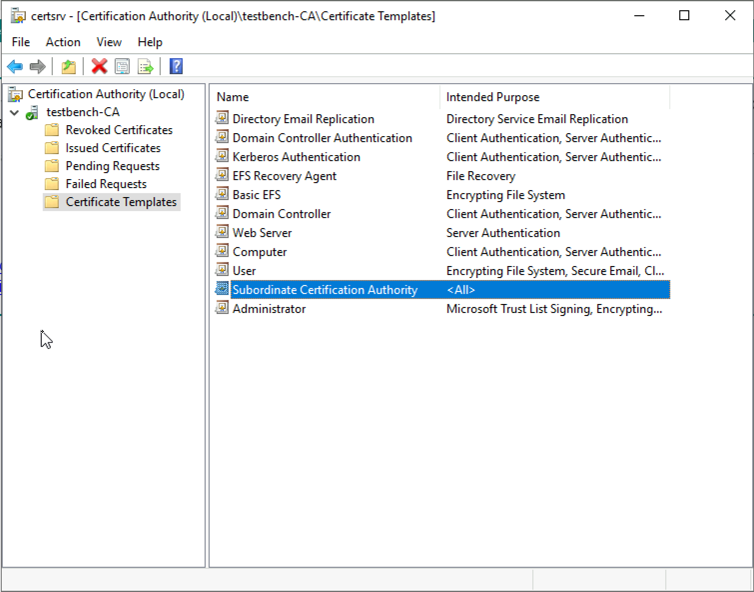Select the Domain Controller template name
Screen dimensions: 754x592
pyautogui.click(x=281, y=214)
